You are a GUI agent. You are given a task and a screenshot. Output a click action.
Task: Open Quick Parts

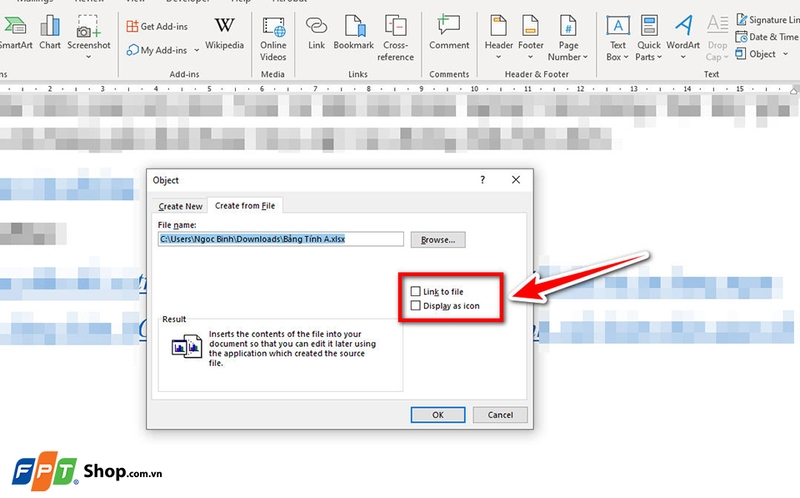point(648,39)
